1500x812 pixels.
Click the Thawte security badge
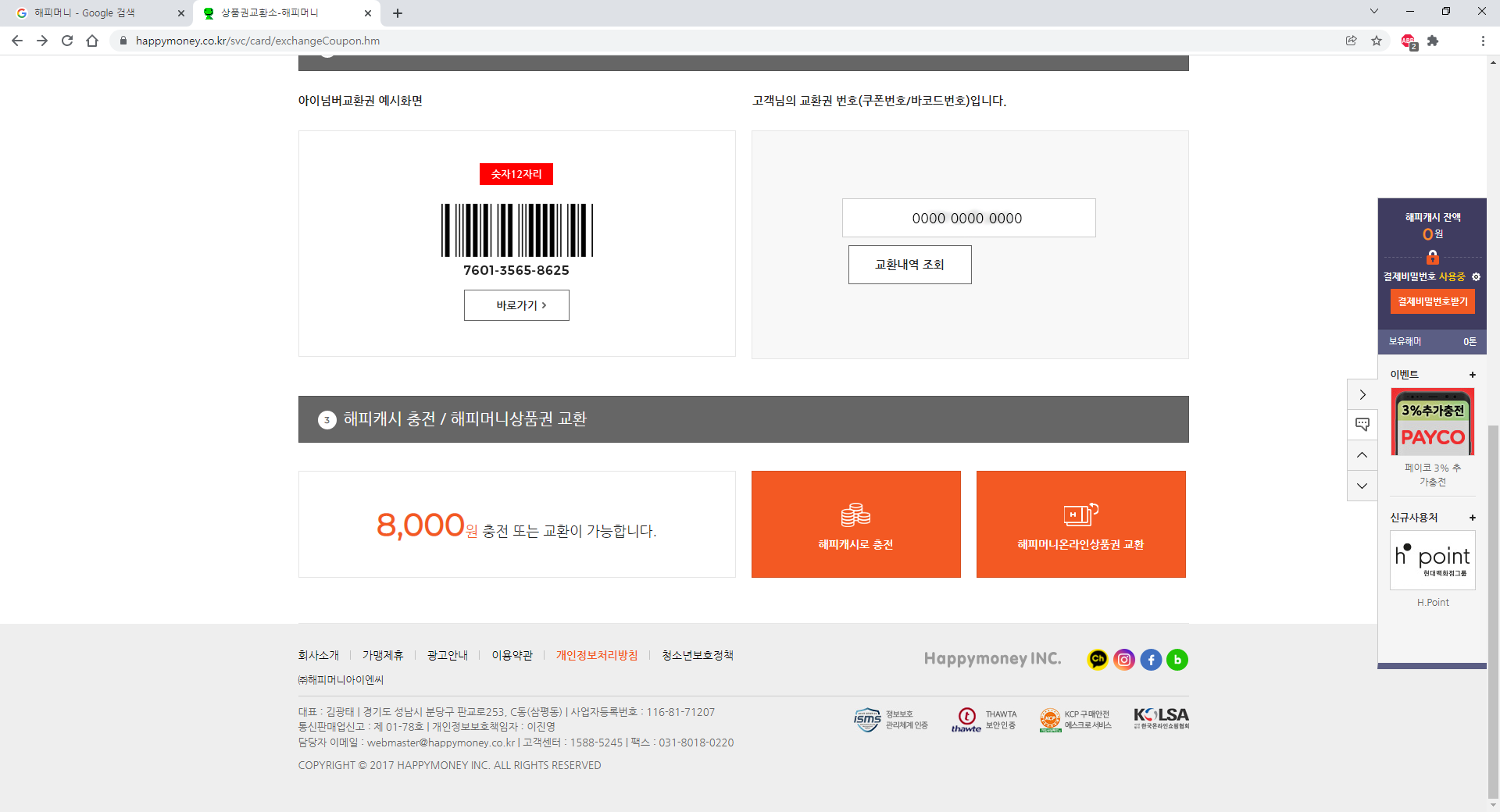coord(984,720)
